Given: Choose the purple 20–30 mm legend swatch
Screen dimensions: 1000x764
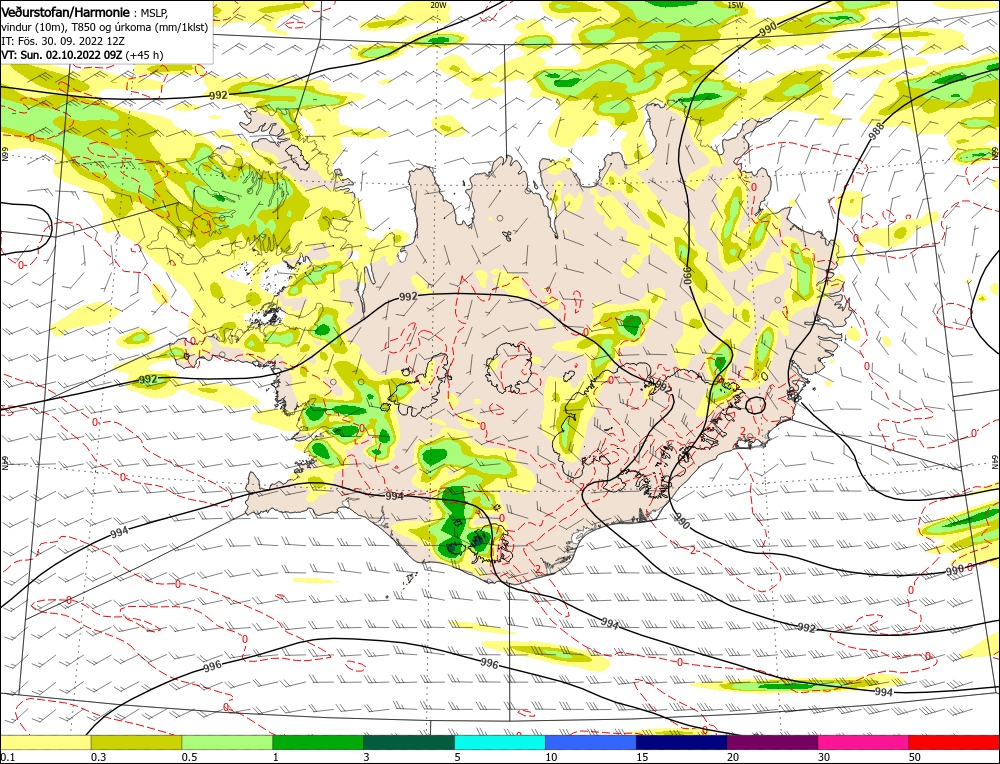Looking at the screenshot, I should [x=772, y=742].
